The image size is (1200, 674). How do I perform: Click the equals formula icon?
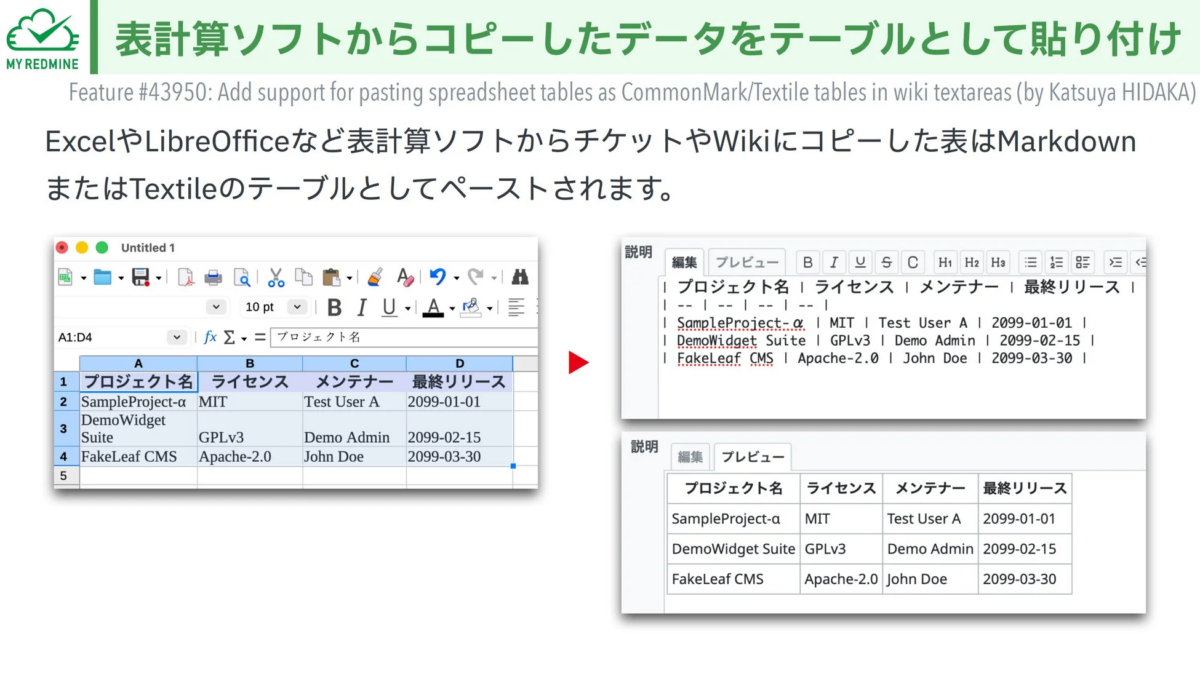[x=260, y=338]
